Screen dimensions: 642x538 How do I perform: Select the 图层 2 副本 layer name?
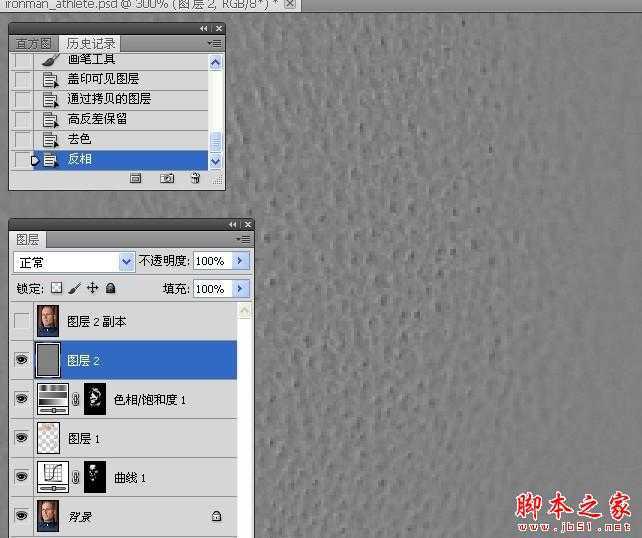(97, 321)
